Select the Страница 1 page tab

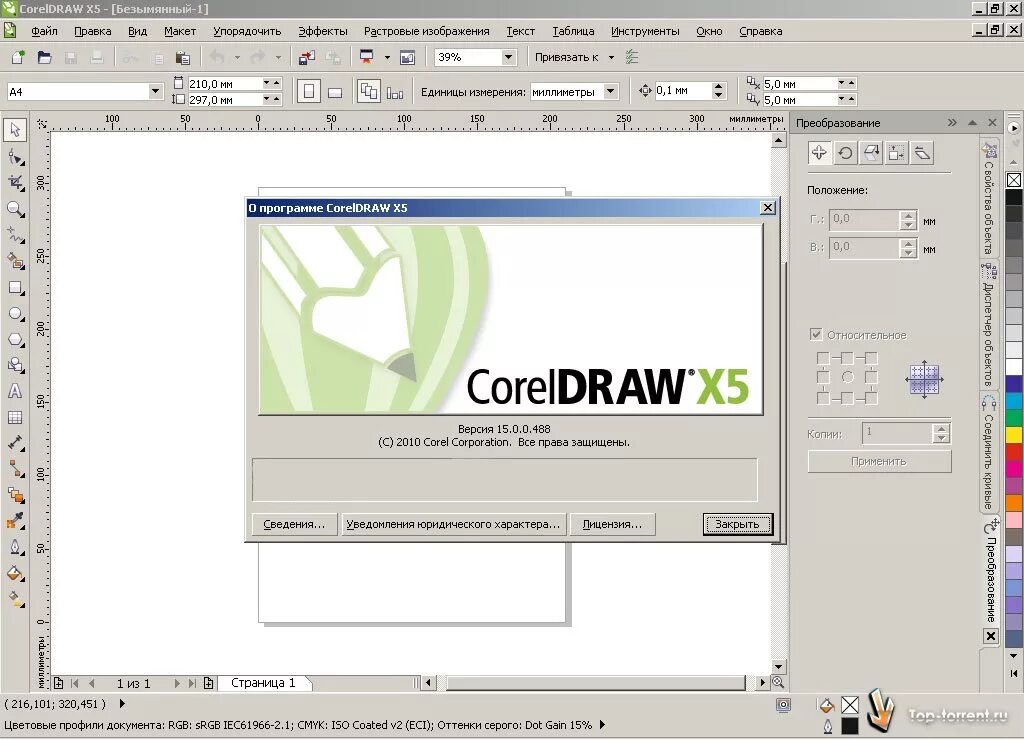[263, 683]
